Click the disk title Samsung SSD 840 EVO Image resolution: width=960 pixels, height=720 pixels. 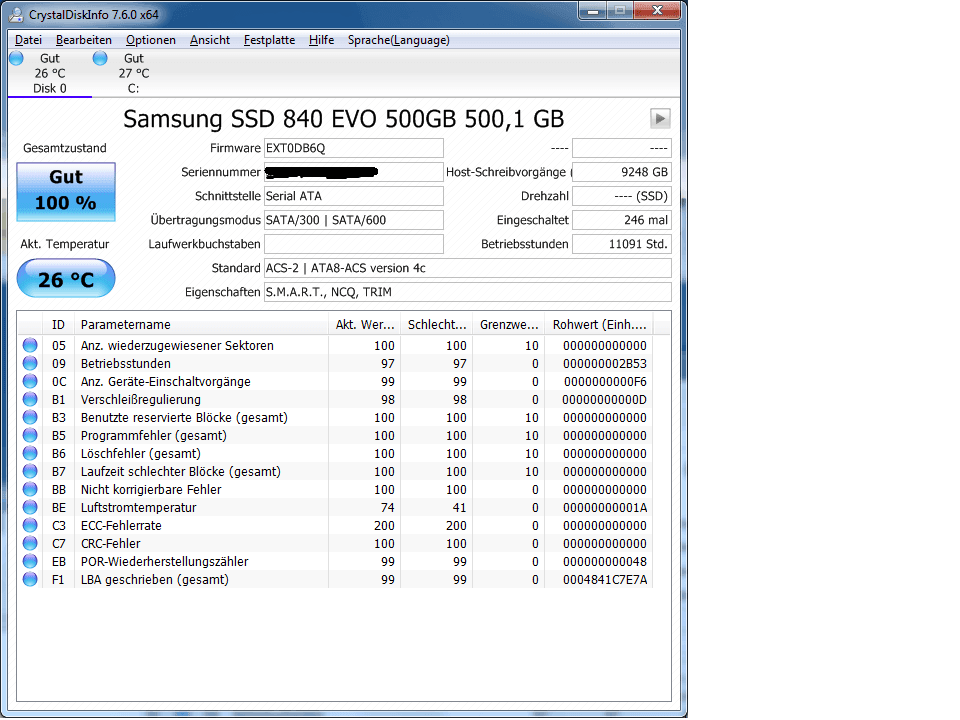click(343, 119)
